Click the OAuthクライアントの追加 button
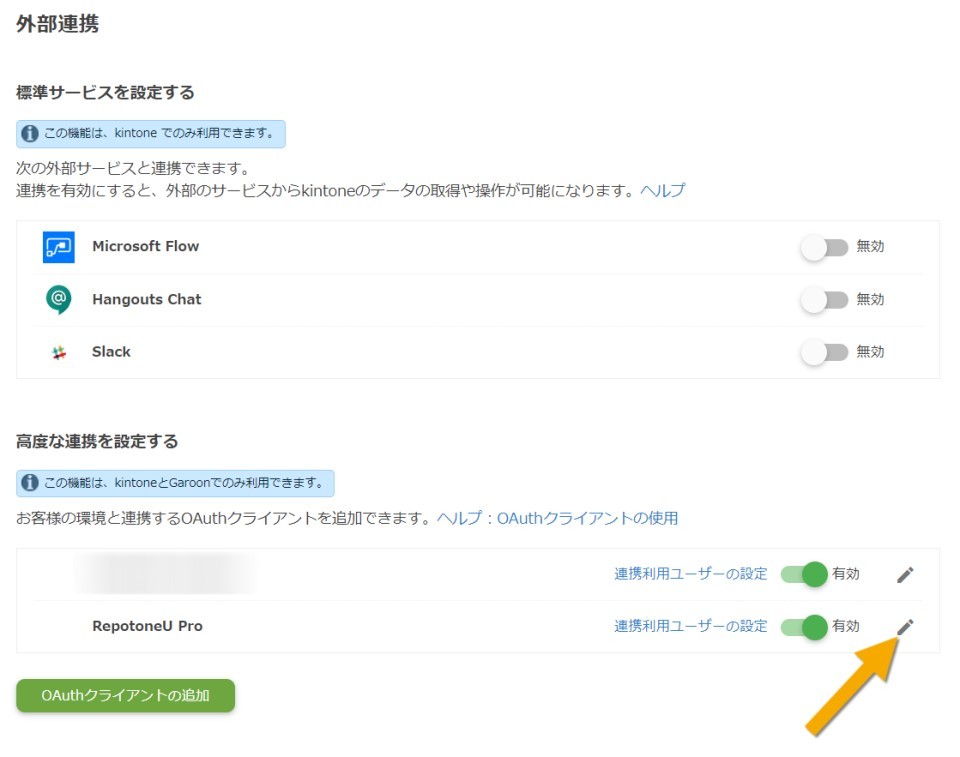 (126, 696)
